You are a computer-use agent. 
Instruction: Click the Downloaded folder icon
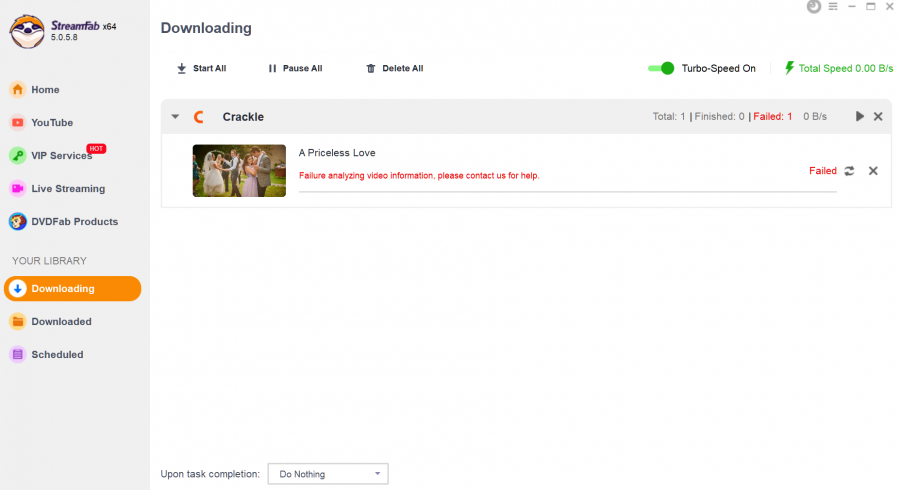18,322
